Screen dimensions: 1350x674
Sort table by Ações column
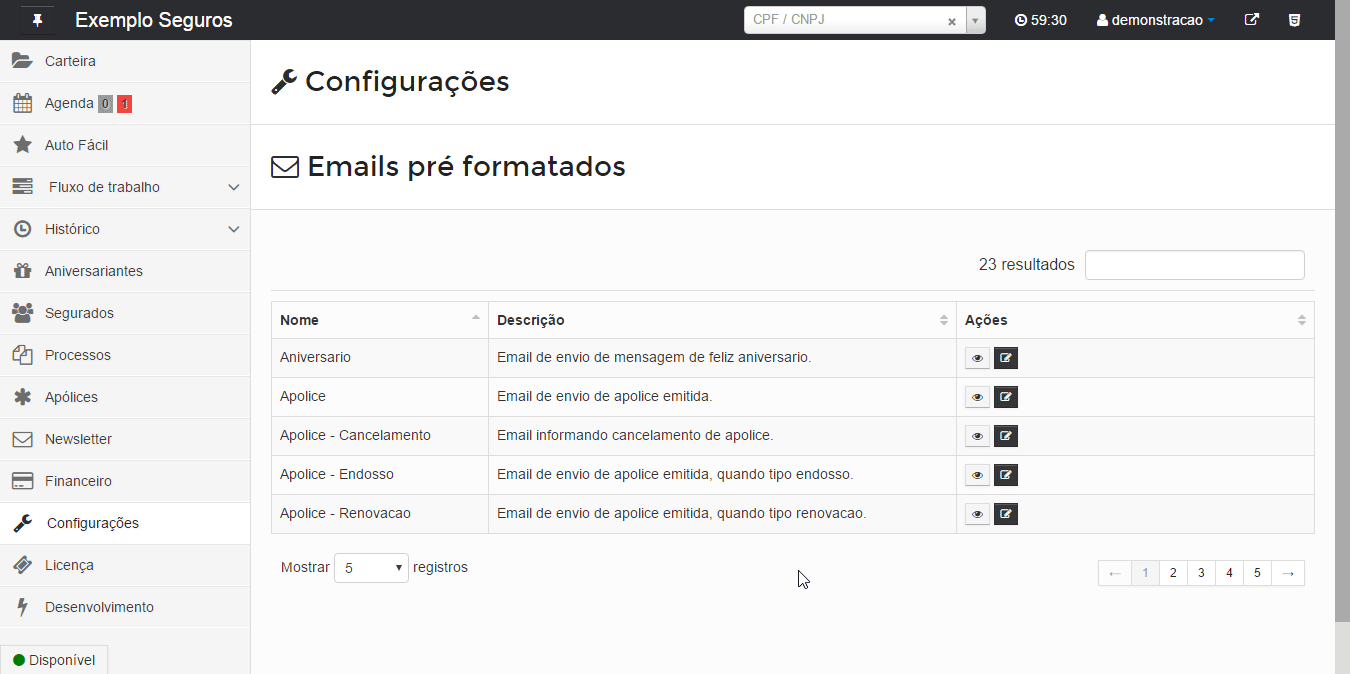pyautogui.click(x=1135, y=320)
